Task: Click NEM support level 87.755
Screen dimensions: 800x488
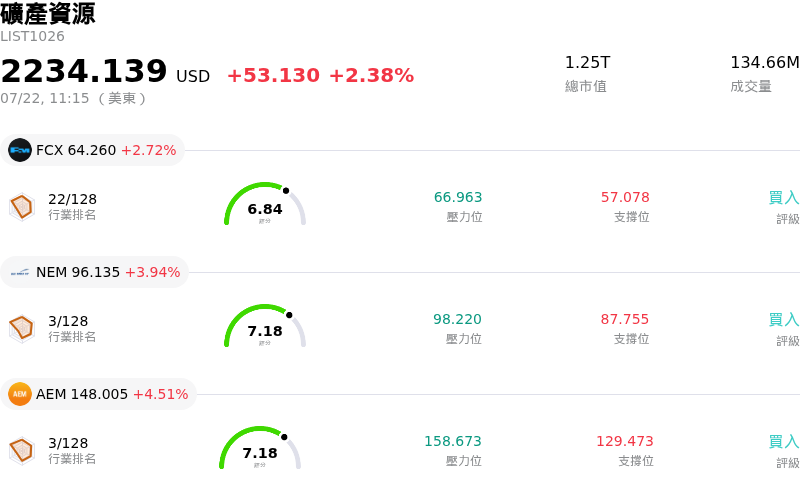Action: coord(624,319)
